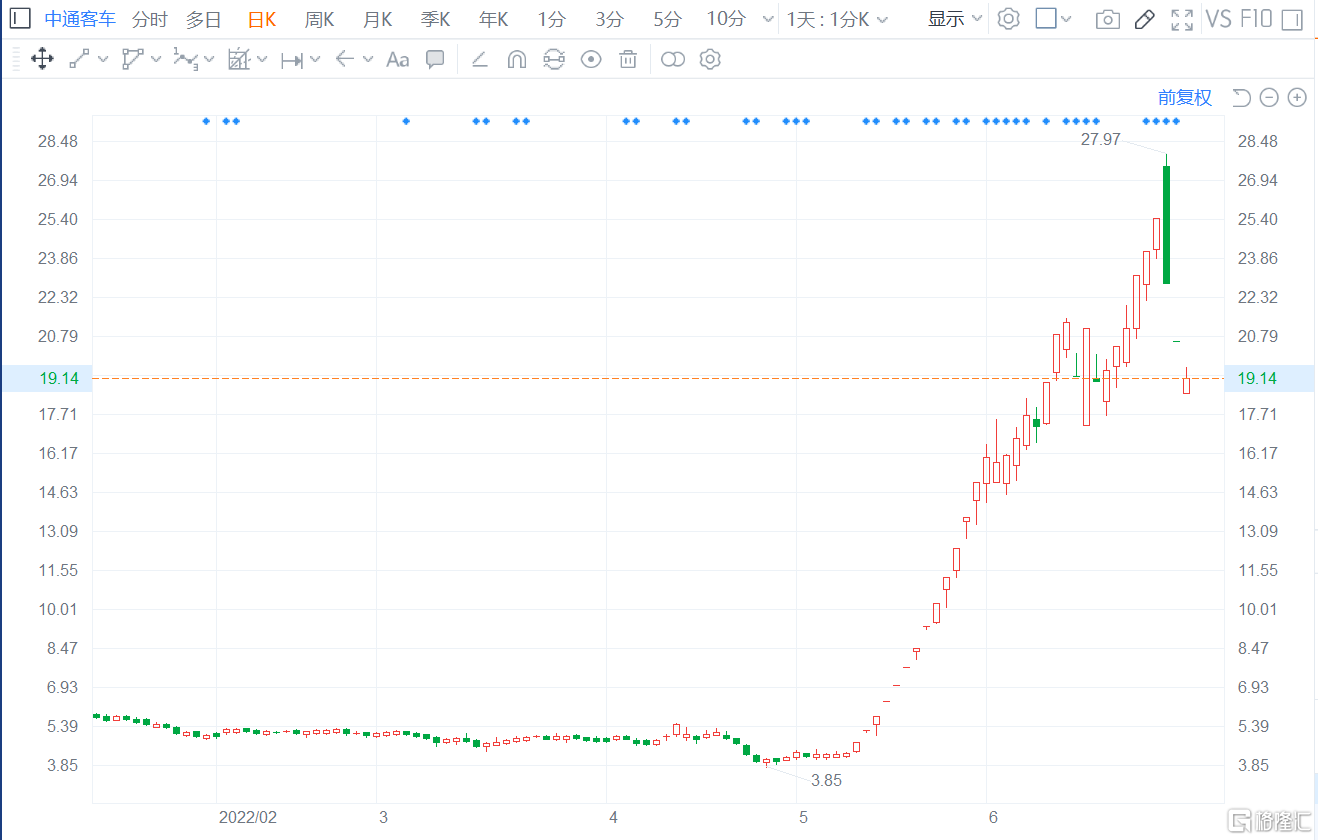Expand polygon tool options arrow
The image size is (1318, 840).
[156, 60]
